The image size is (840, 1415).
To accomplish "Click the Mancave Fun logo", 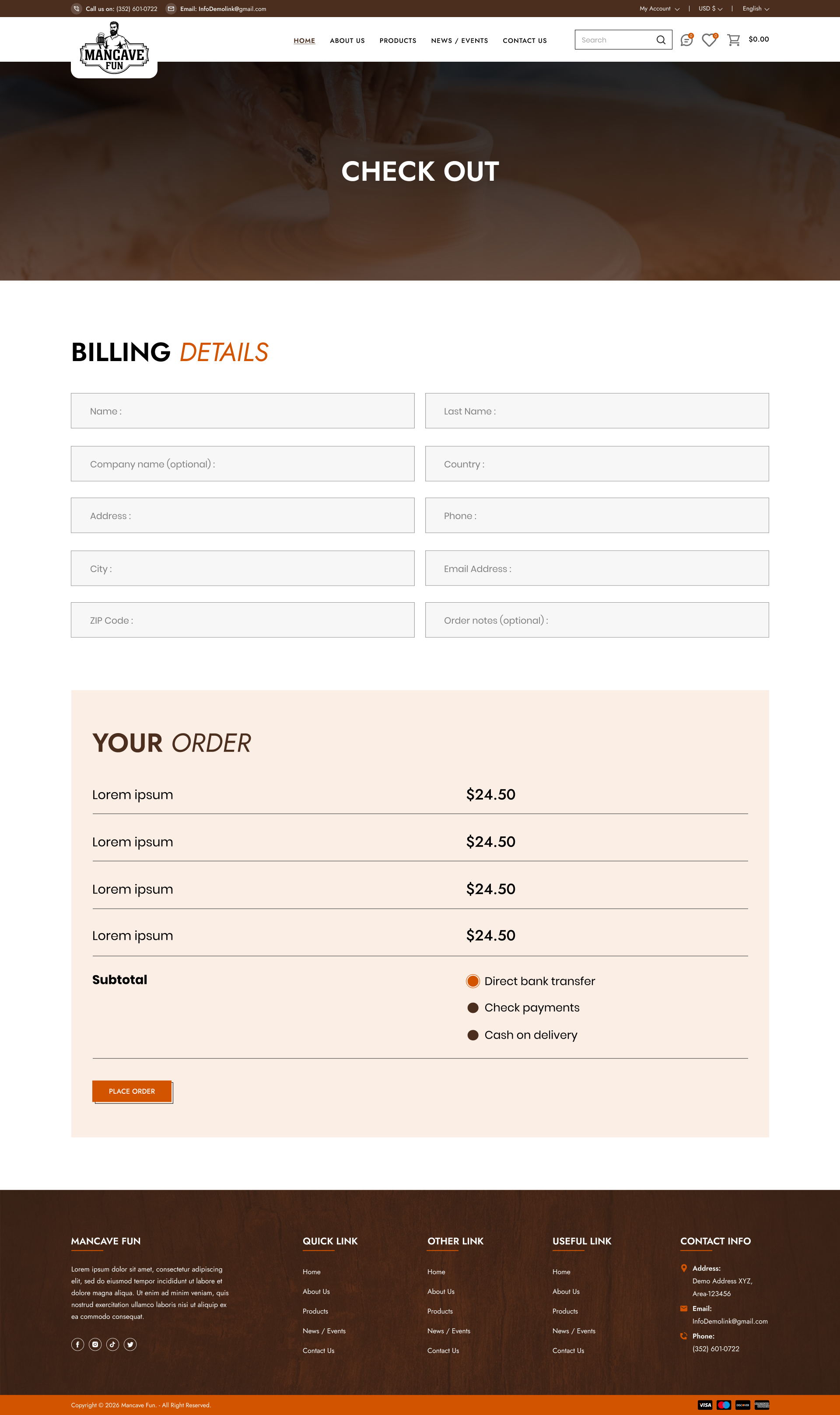I will click(114, 49).
